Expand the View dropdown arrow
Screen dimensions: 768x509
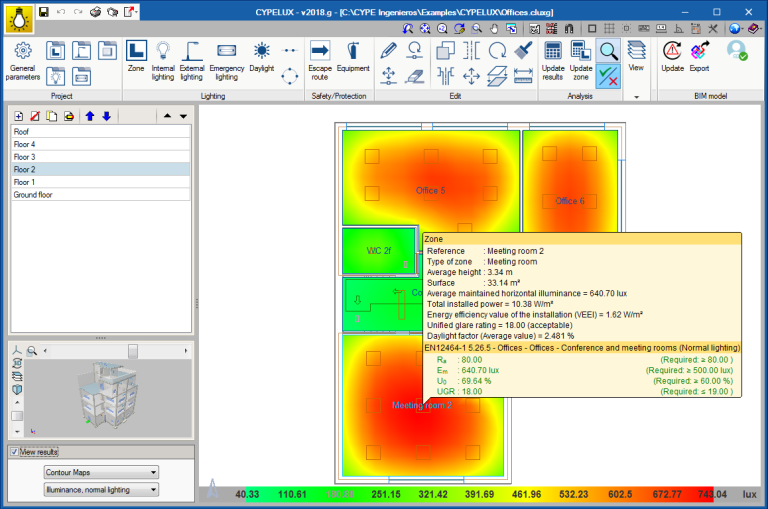(636, 97)
